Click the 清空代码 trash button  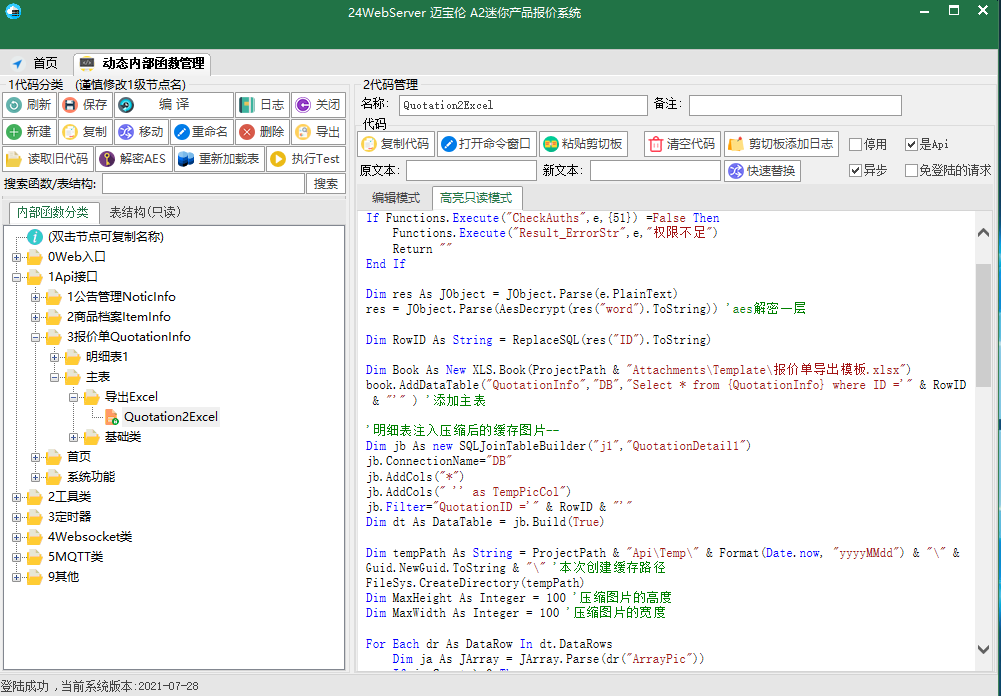point(682,144)
